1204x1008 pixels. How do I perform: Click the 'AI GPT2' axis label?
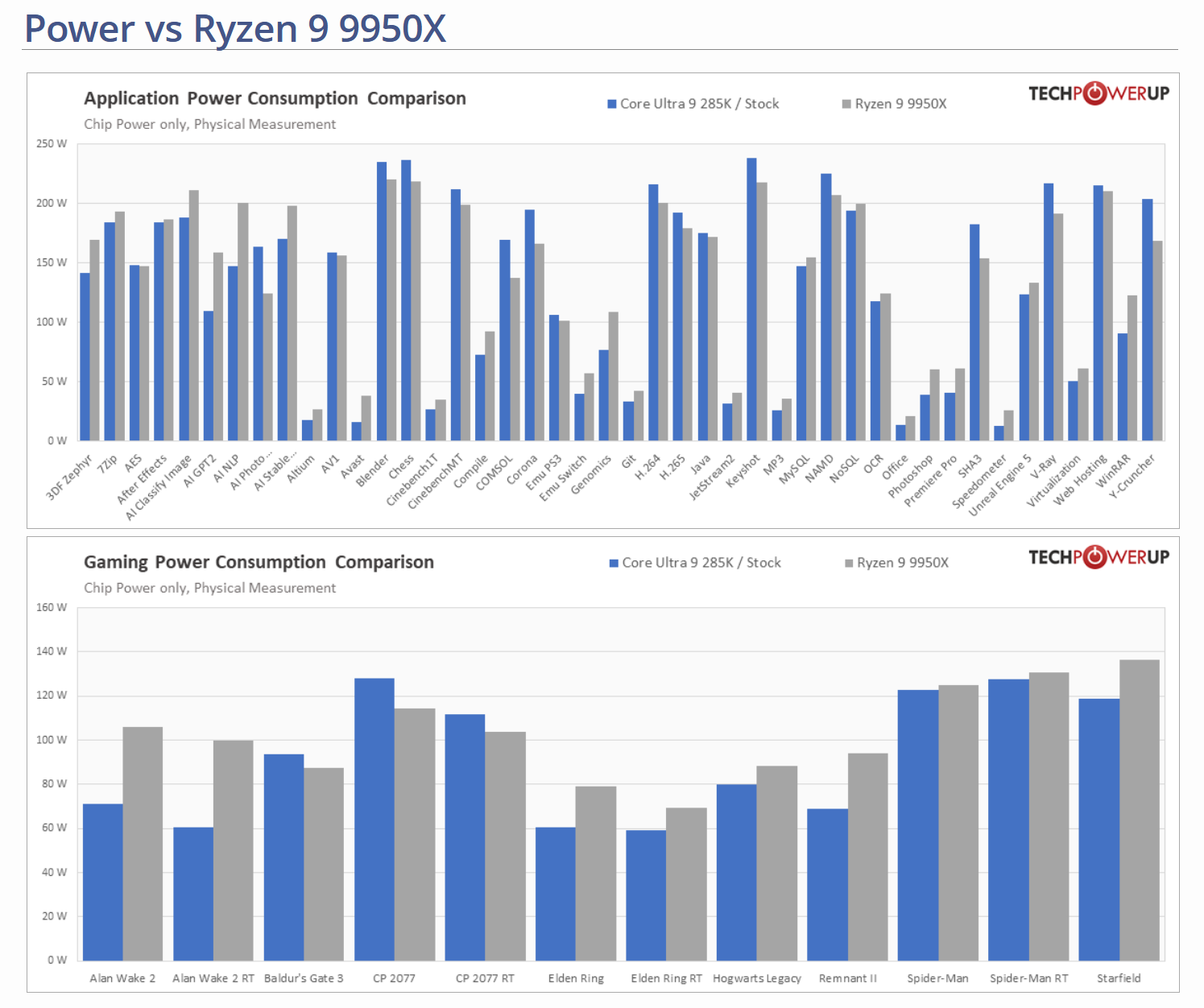tap(200, 471)
